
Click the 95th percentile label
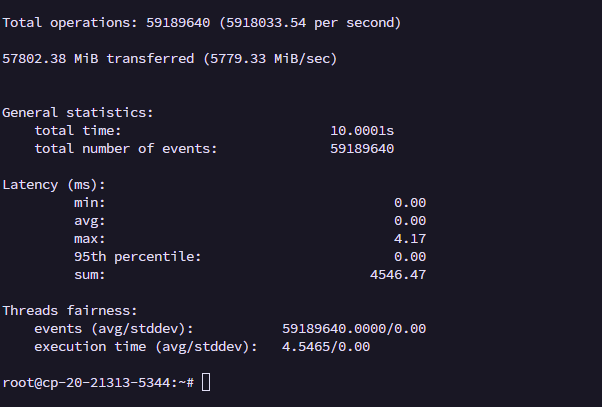[x=137, y=256]
